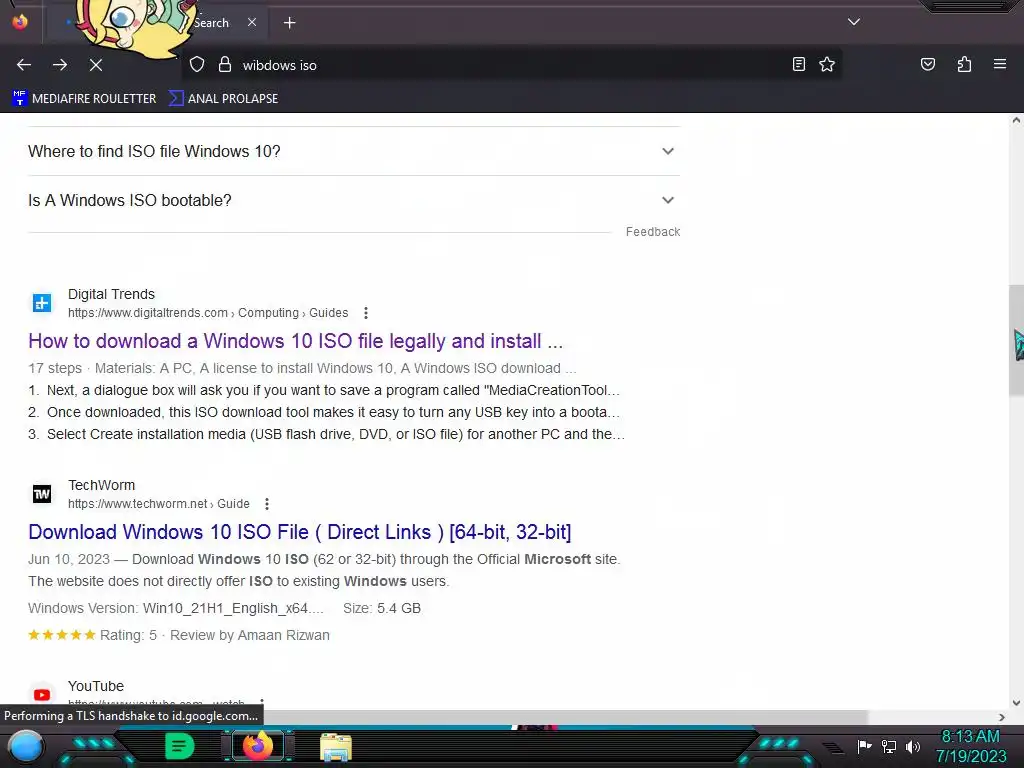Click the TechWorm favicon

pyautogui.click(x=42, y=494)
